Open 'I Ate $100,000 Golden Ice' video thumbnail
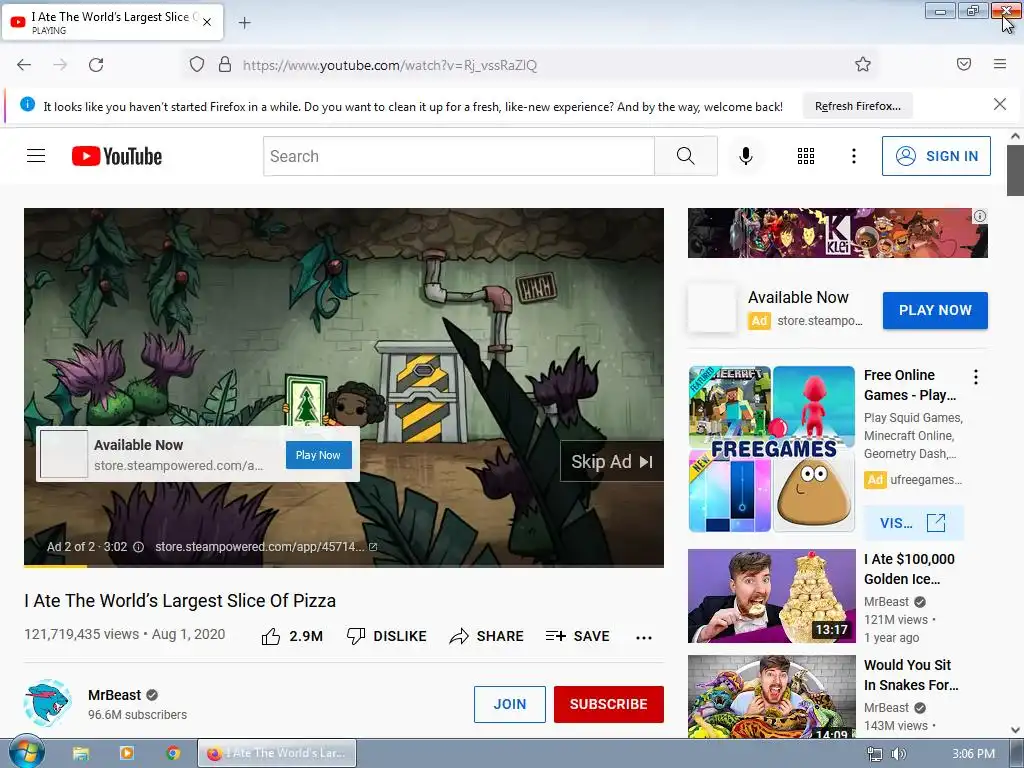This screenshot has height=768, width=1024. (772, 596)
